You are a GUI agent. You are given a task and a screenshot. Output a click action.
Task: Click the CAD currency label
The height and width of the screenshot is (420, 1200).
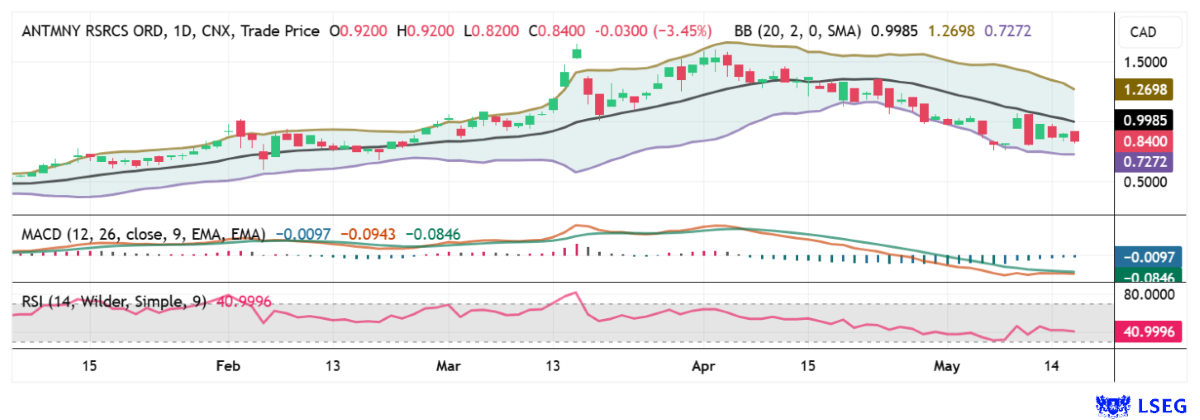pos(1143,33)
